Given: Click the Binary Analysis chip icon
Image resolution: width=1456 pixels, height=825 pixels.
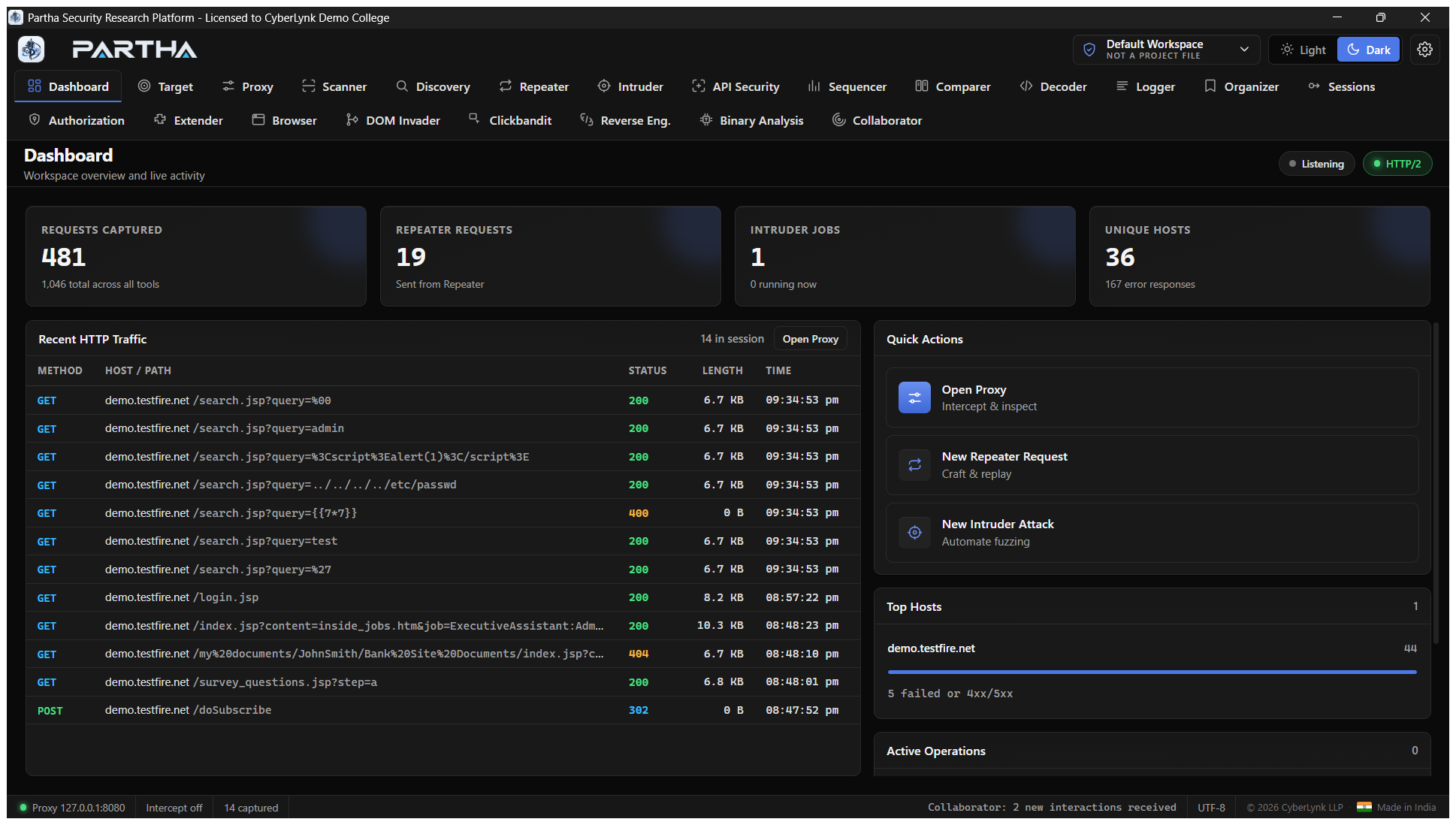Looking at the screenshot, I should coord(706,119).
